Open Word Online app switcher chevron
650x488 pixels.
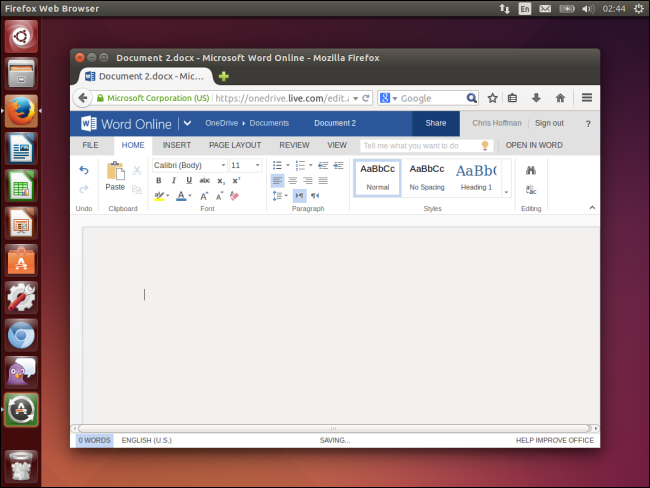tap(187, 123)
